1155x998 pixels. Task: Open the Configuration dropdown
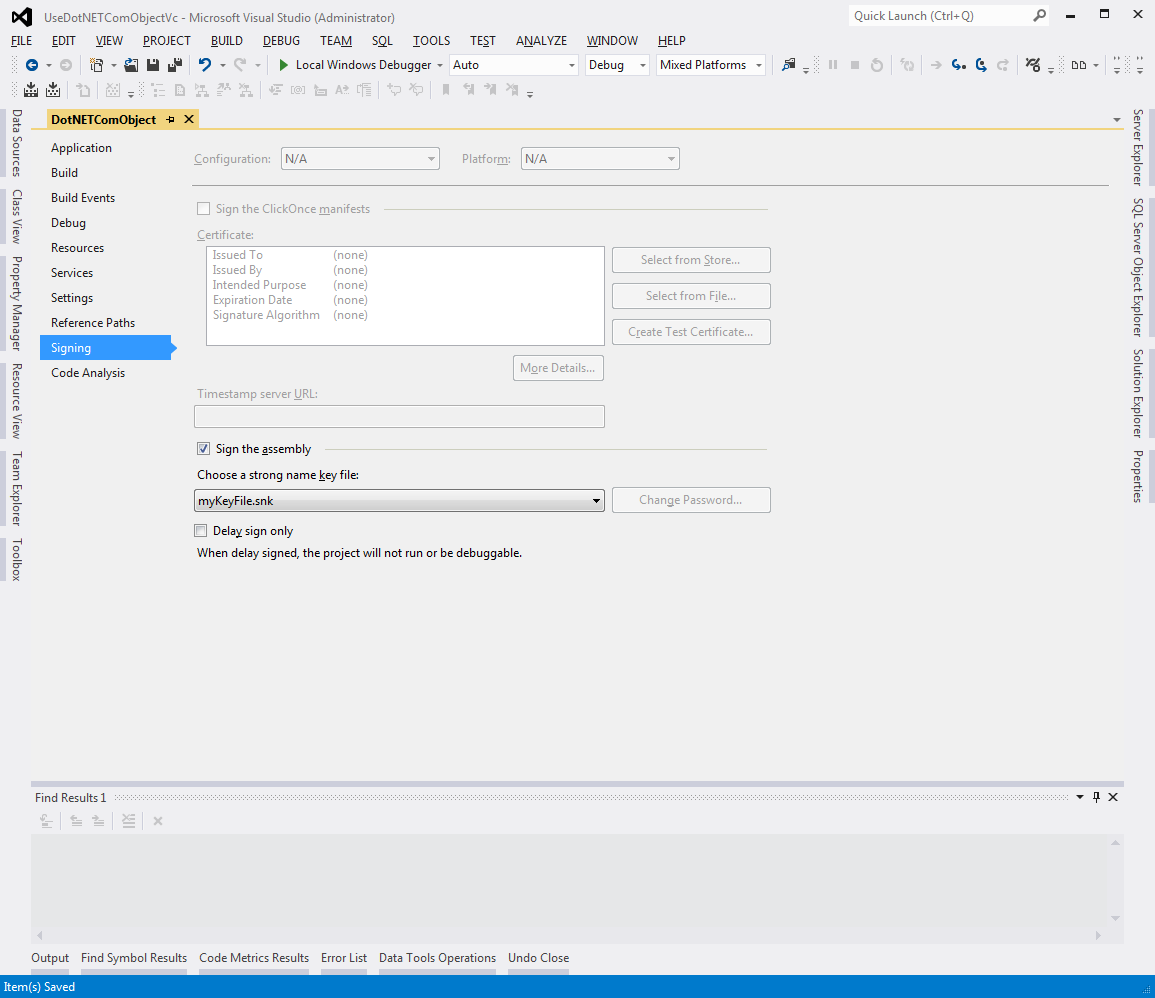(360, 159)
